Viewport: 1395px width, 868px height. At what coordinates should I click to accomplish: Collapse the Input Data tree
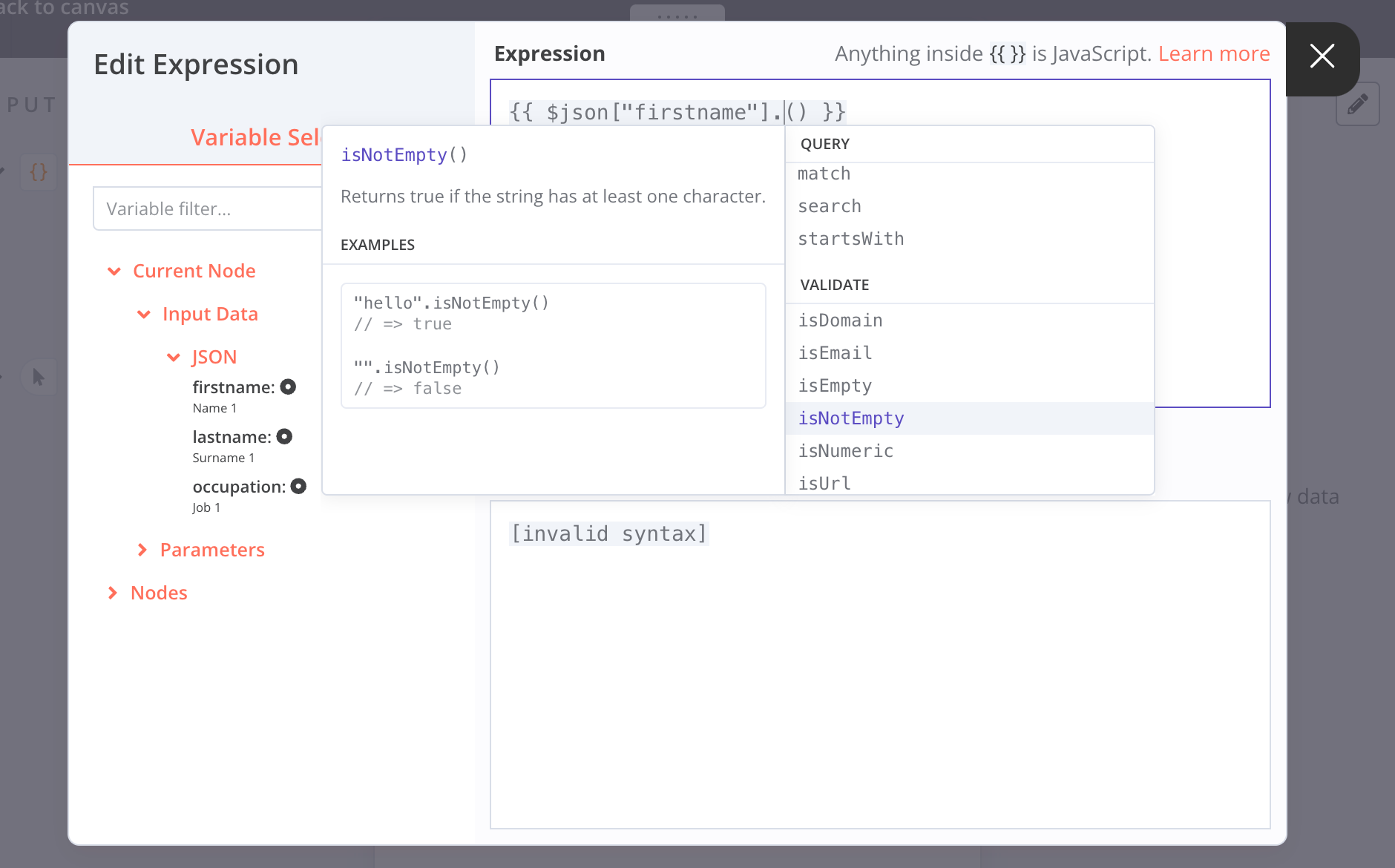(x=144, y=315)
